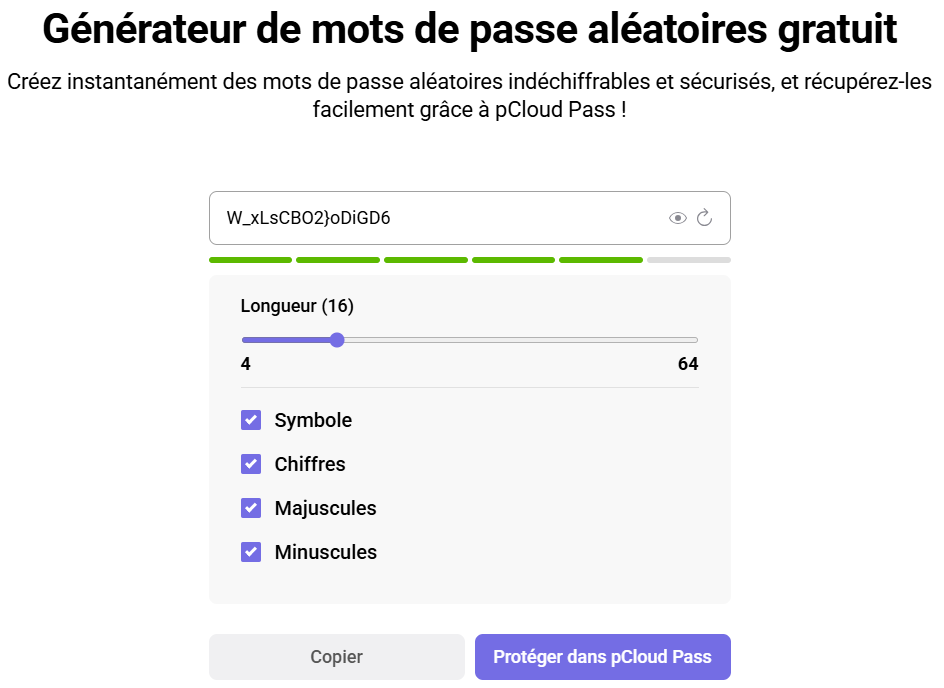This screenshot has height=688, width=944.
Task: Toggle the Majuscules checkbox off
Action: 251,508
